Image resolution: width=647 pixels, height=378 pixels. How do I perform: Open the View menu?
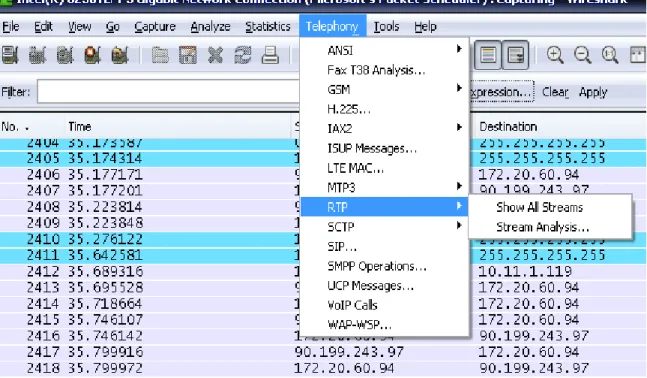pos(80,27)
